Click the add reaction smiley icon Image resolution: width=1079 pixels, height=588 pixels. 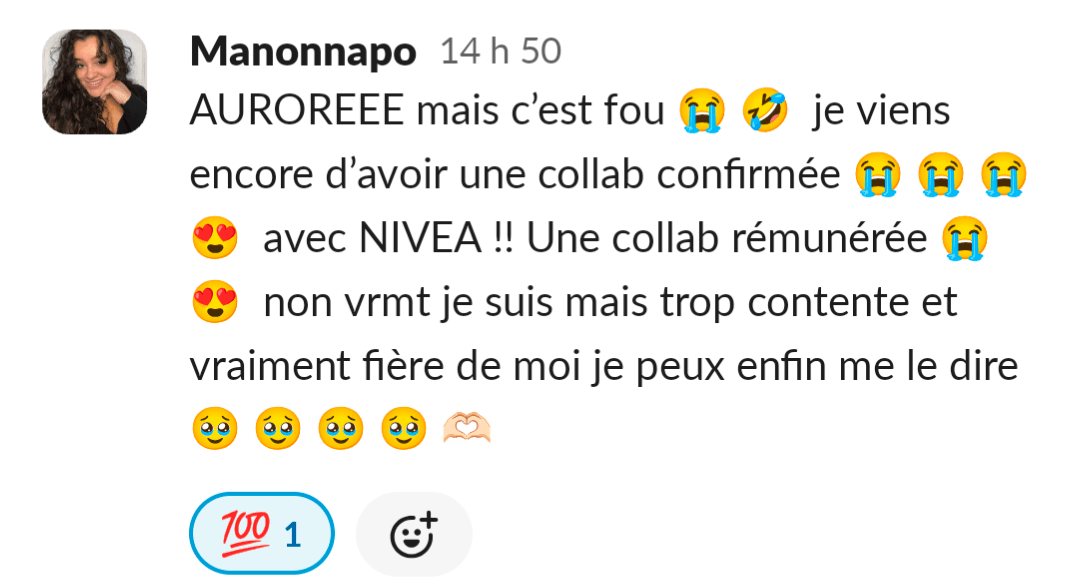coord(414,534)
